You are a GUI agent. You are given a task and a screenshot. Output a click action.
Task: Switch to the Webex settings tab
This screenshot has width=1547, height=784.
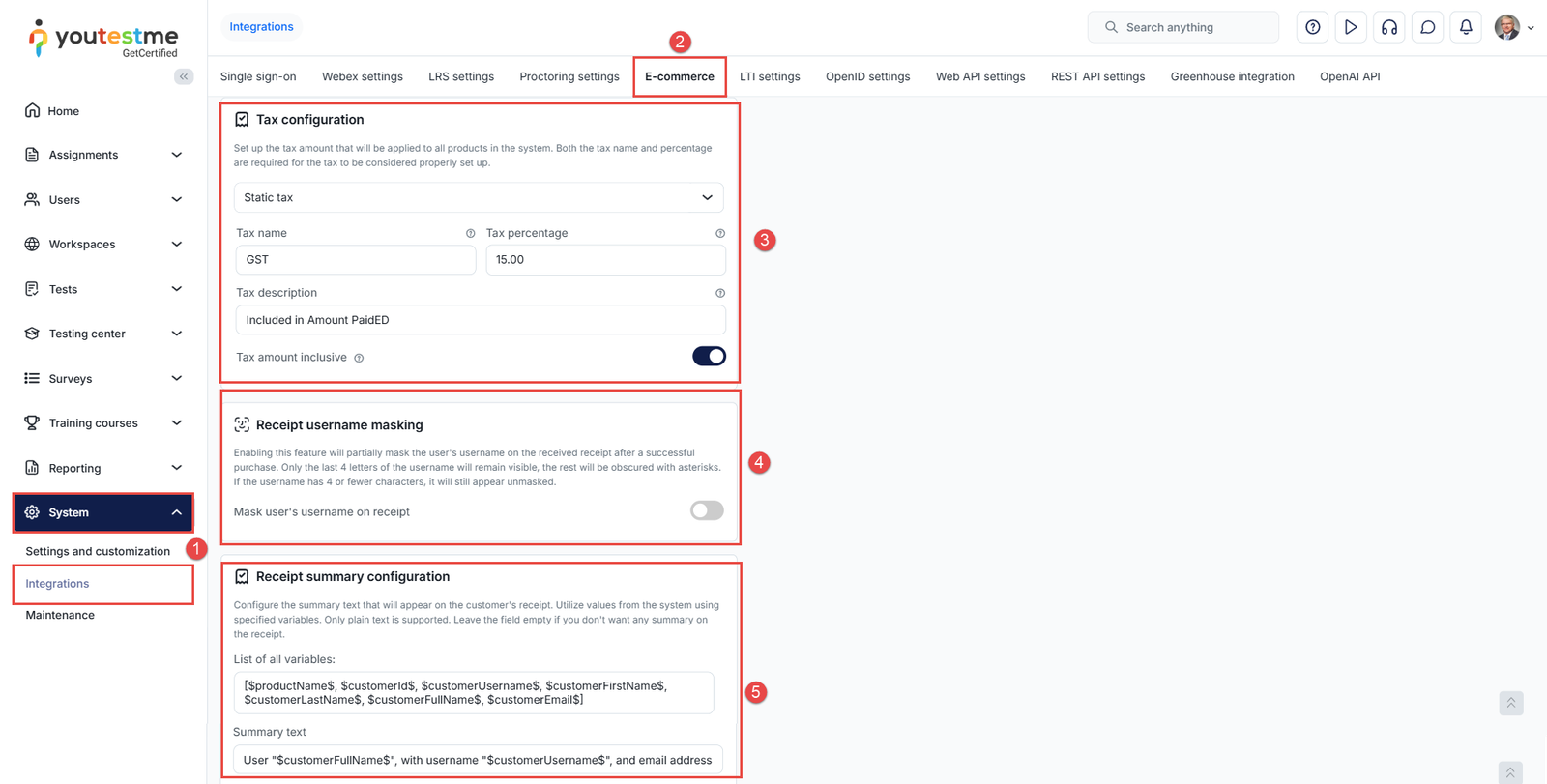363,76
